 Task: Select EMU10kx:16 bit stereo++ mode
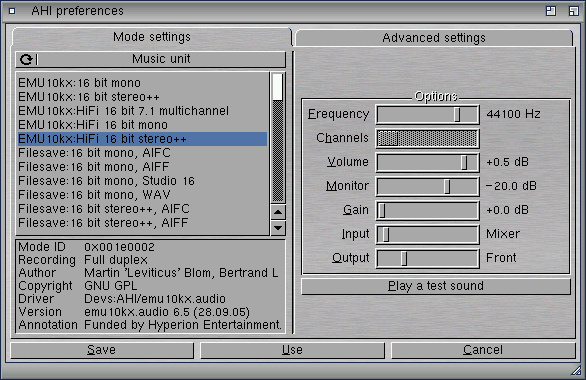coord(142,97)
